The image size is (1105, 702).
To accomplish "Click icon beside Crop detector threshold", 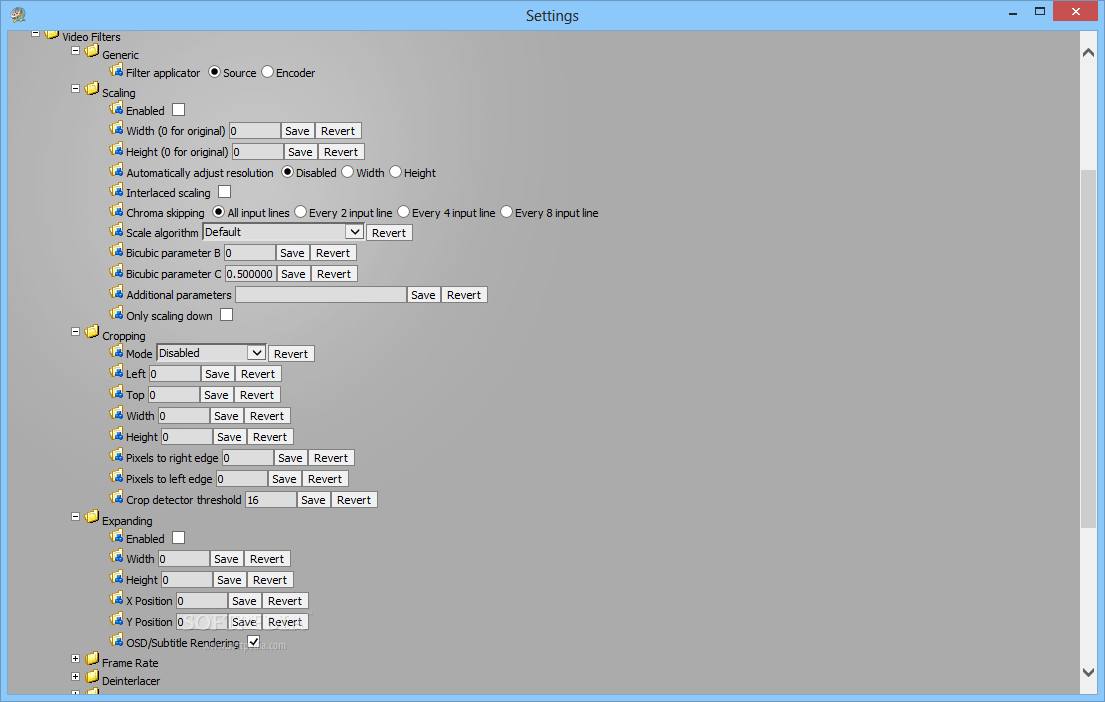I will (x=116, y=498).
